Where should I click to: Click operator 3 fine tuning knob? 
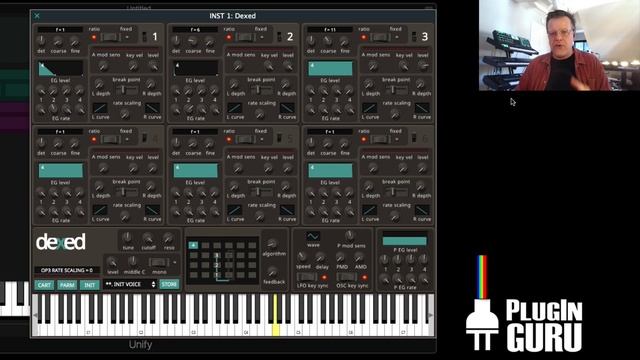pyautogui.click(x=344, y=42)
